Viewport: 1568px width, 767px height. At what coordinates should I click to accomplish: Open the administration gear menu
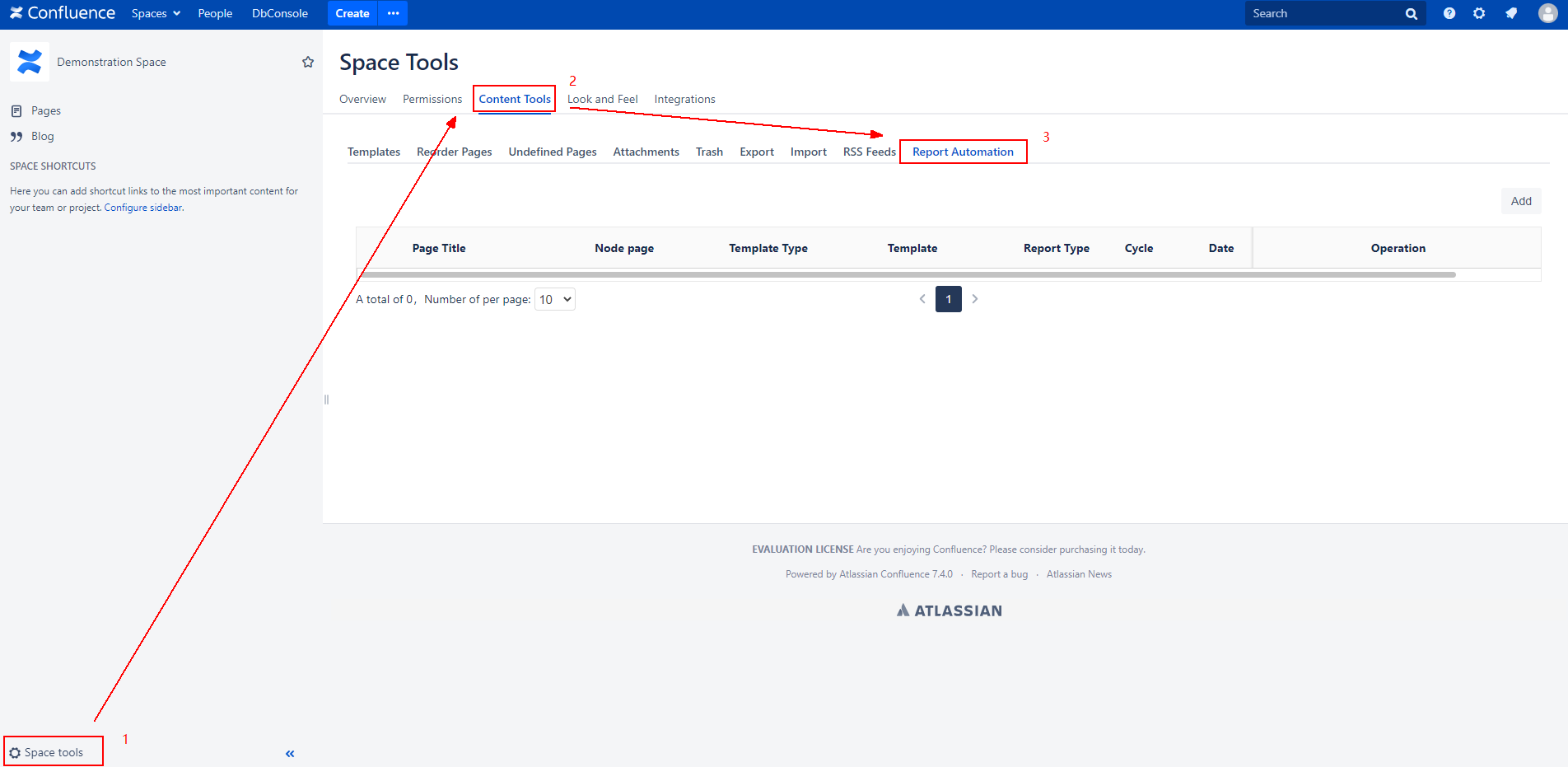coord(1479,13)
